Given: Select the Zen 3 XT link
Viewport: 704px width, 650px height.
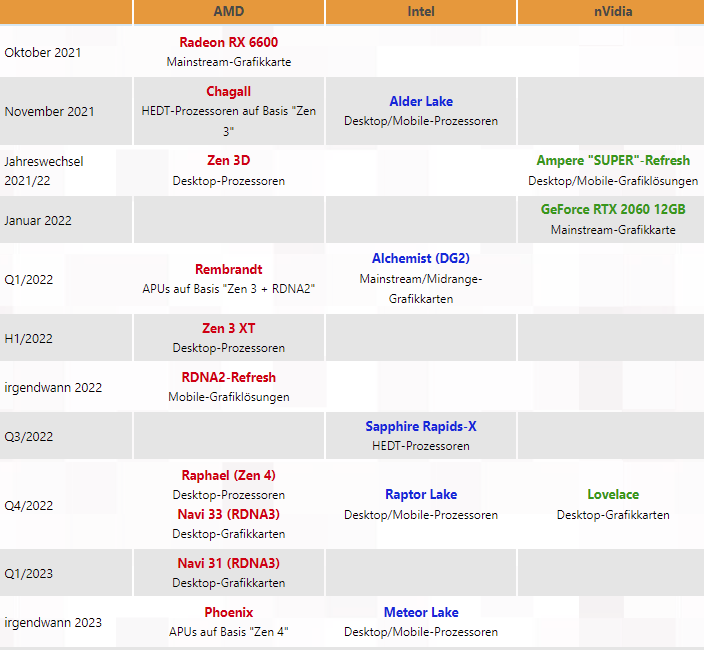Looking at the screenshot, I should point(228,328).
